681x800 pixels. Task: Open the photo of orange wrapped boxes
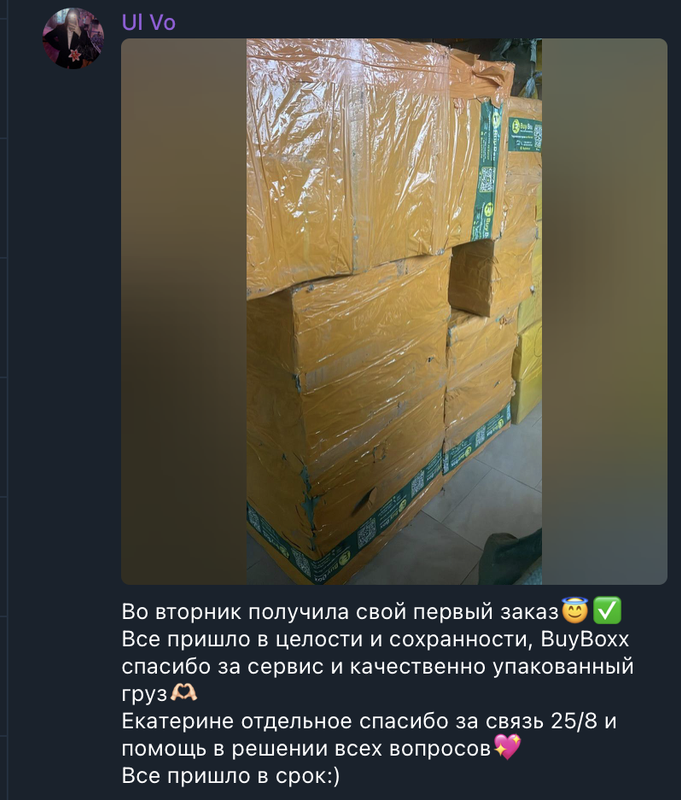[x=394, y=311]
